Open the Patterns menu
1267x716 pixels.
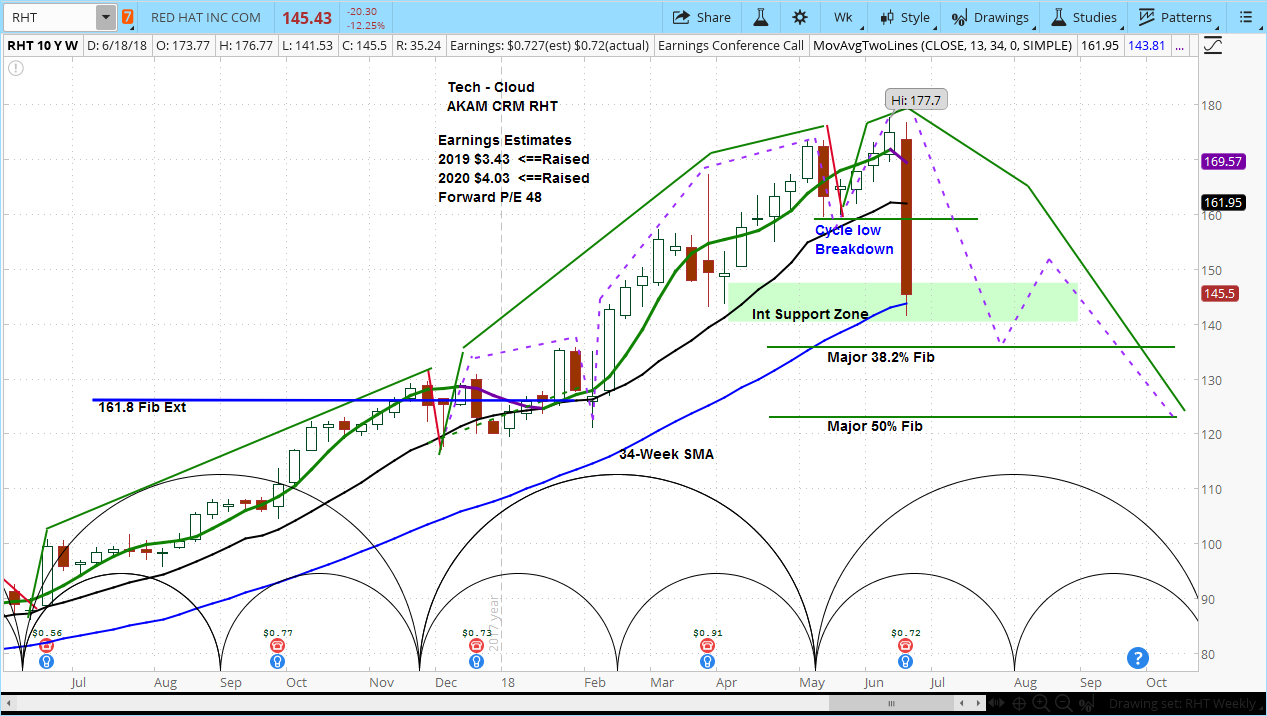(x=1174, y=17)
